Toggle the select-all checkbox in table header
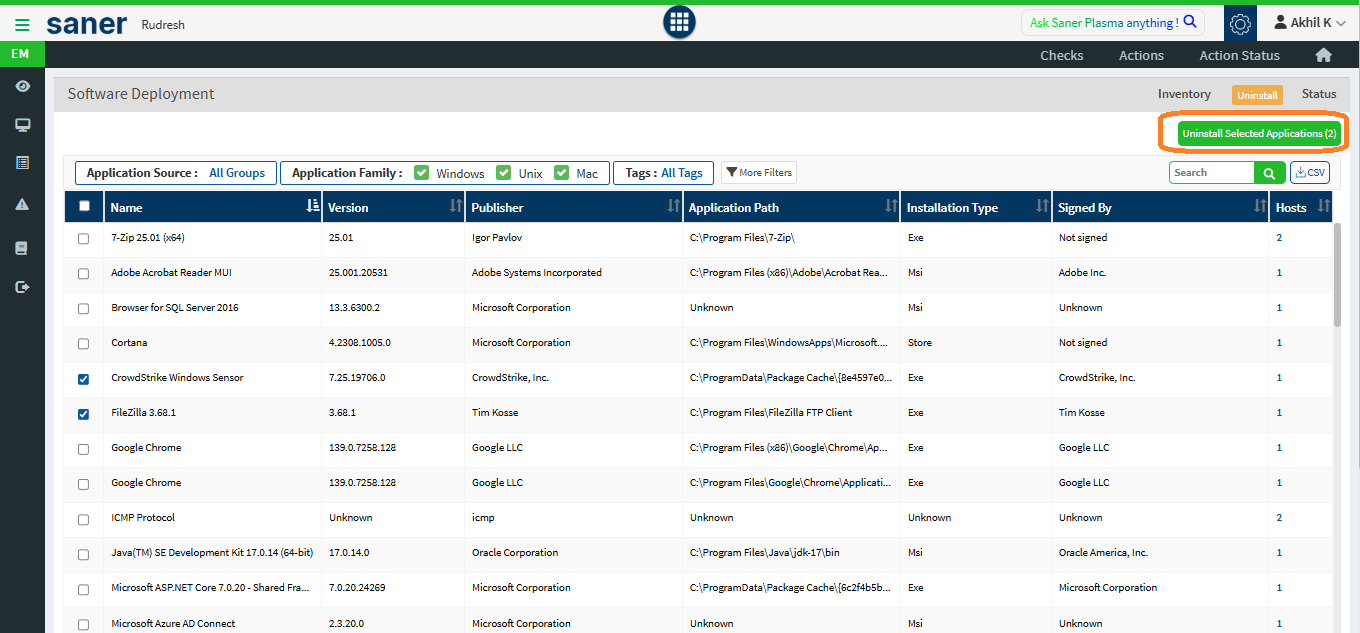This screenshot has width=1360, height=633. (x=84, y=206)
